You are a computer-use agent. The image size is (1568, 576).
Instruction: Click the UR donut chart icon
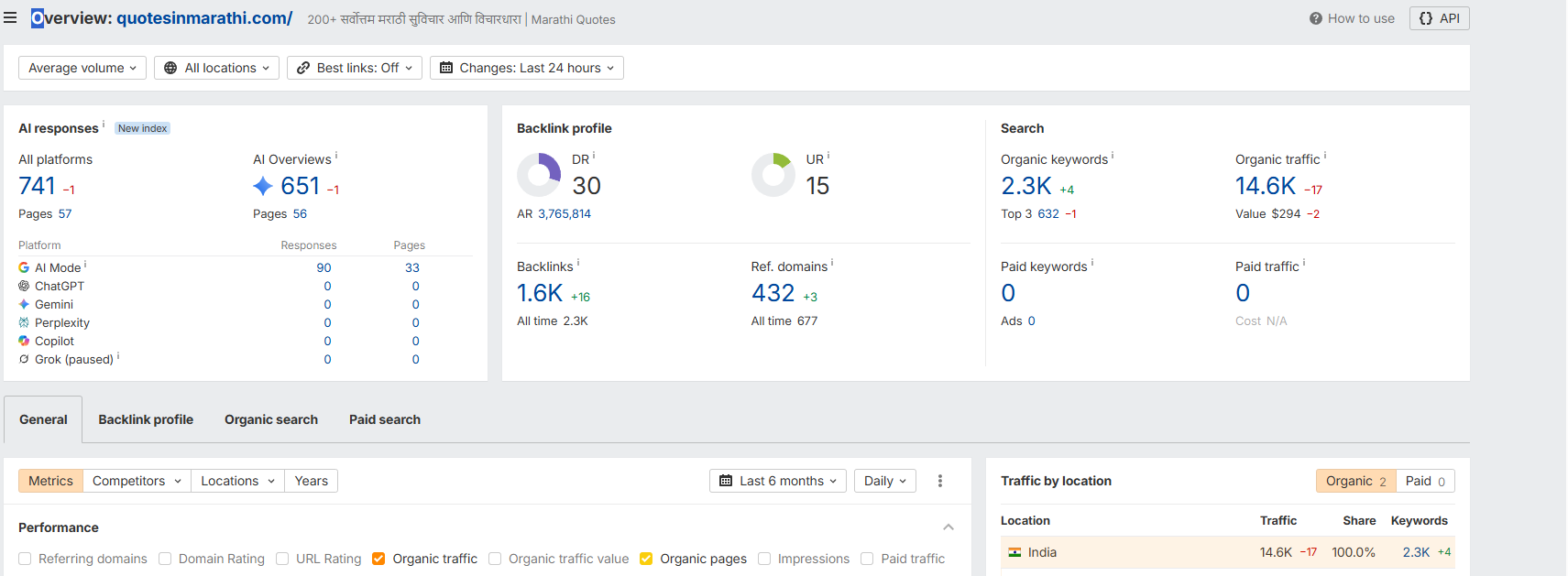pos(773,175)
